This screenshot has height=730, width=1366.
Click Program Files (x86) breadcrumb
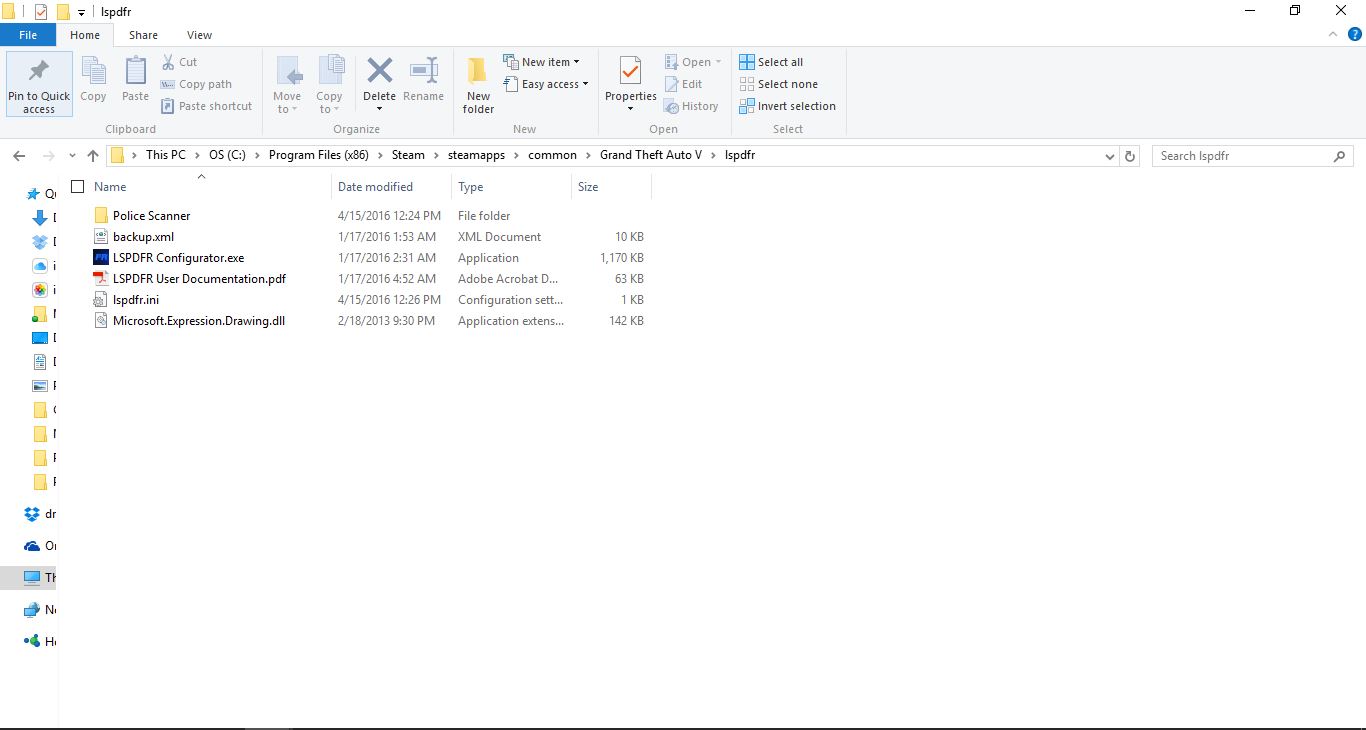[319, 155]
